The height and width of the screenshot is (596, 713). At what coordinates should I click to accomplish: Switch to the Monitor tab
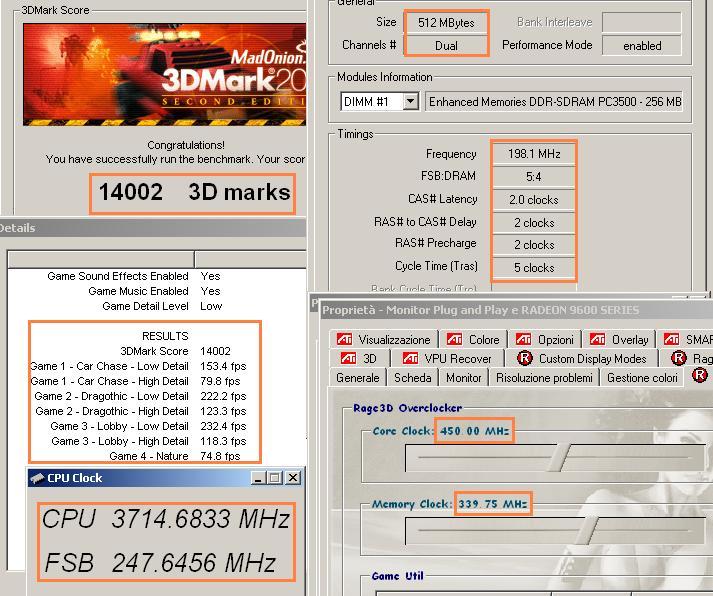click(463, 378)
